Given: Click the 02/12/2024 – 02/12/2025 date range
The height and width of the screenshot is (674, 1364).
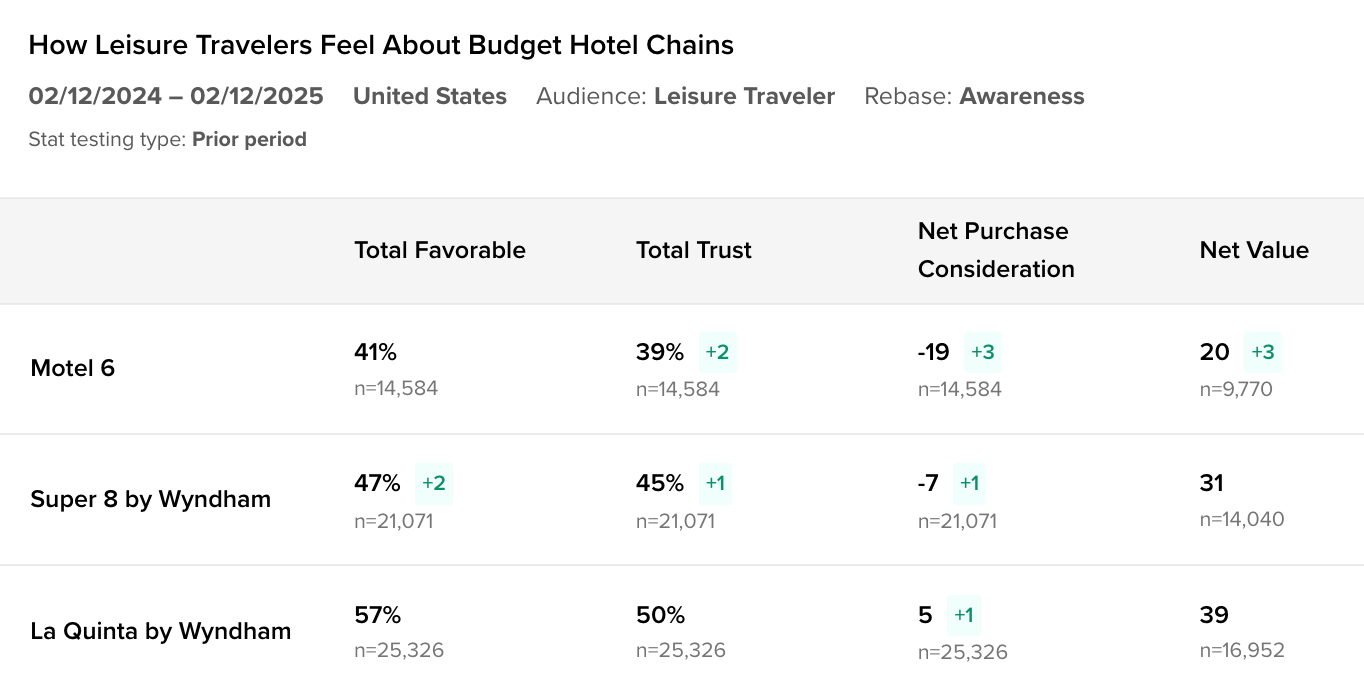Looking at the screenshot, I should tap(176, 96).
